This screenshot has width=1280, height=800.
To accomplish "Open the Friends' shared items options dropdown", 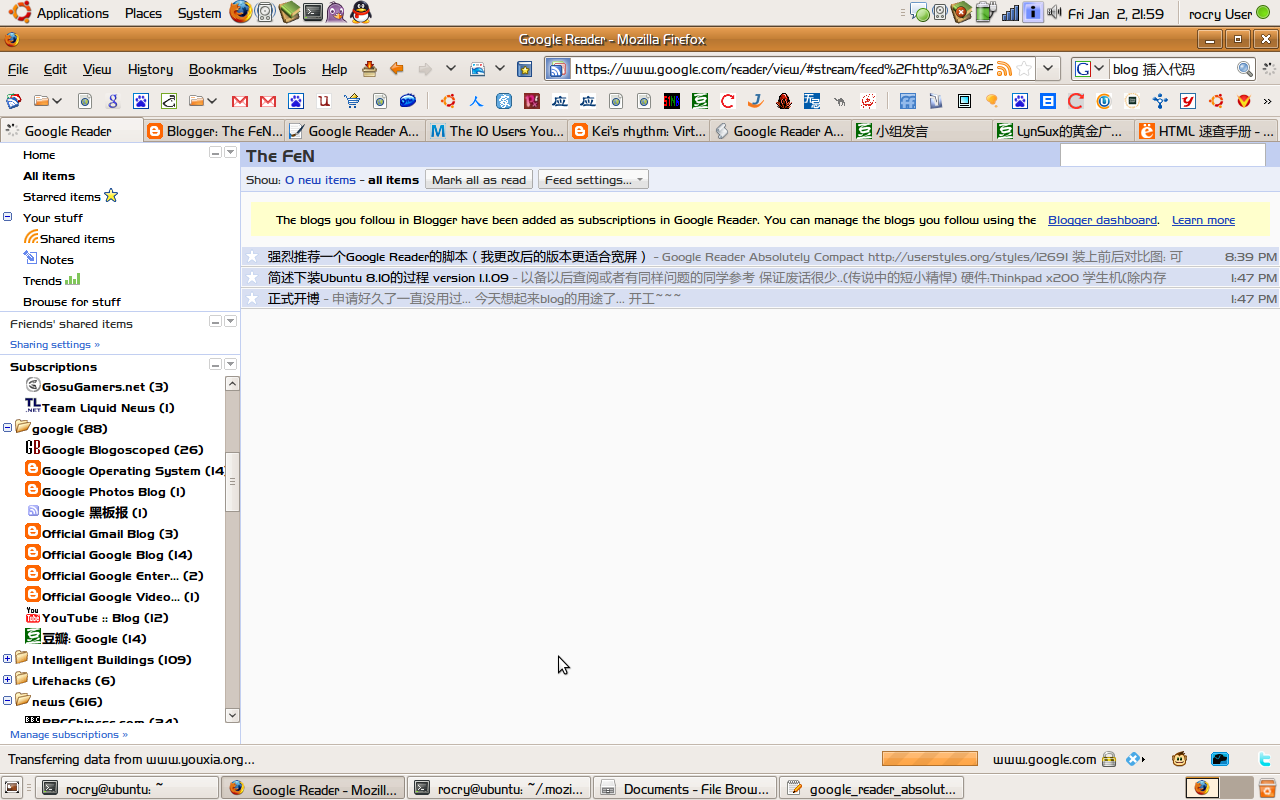I will click(x=231, y=321).
